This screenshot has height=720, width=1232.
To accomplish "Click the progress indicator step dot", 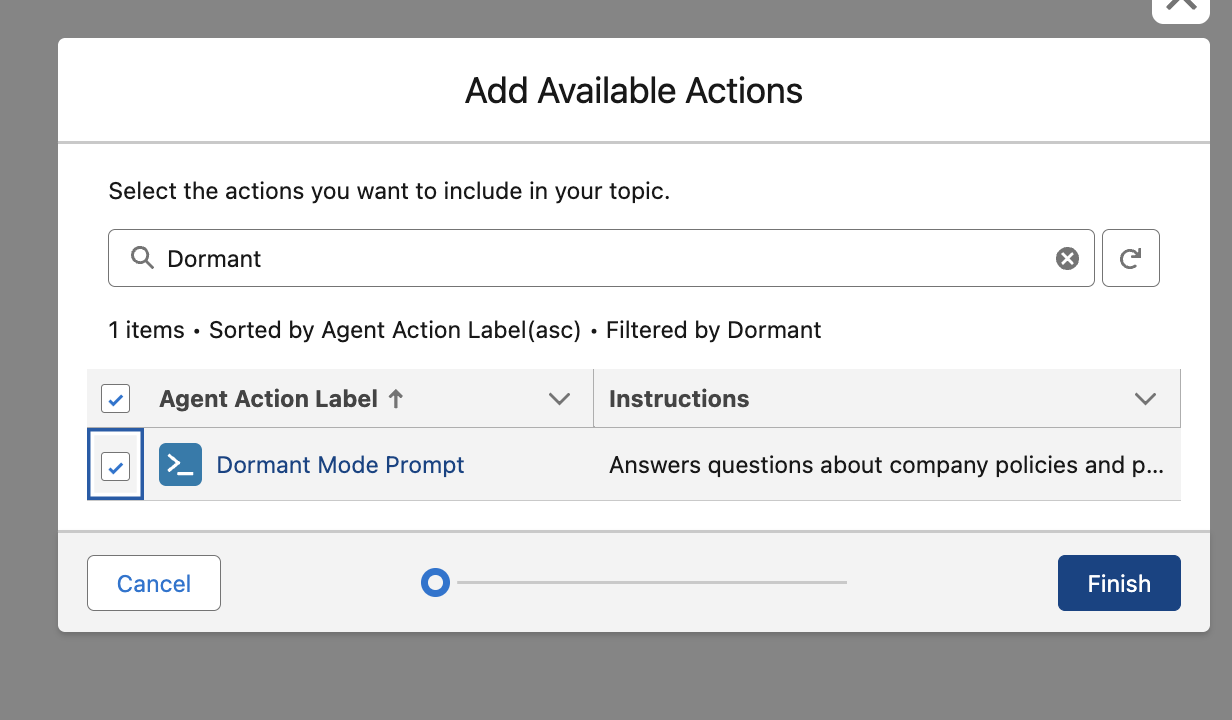I will [x=435, y=582].
